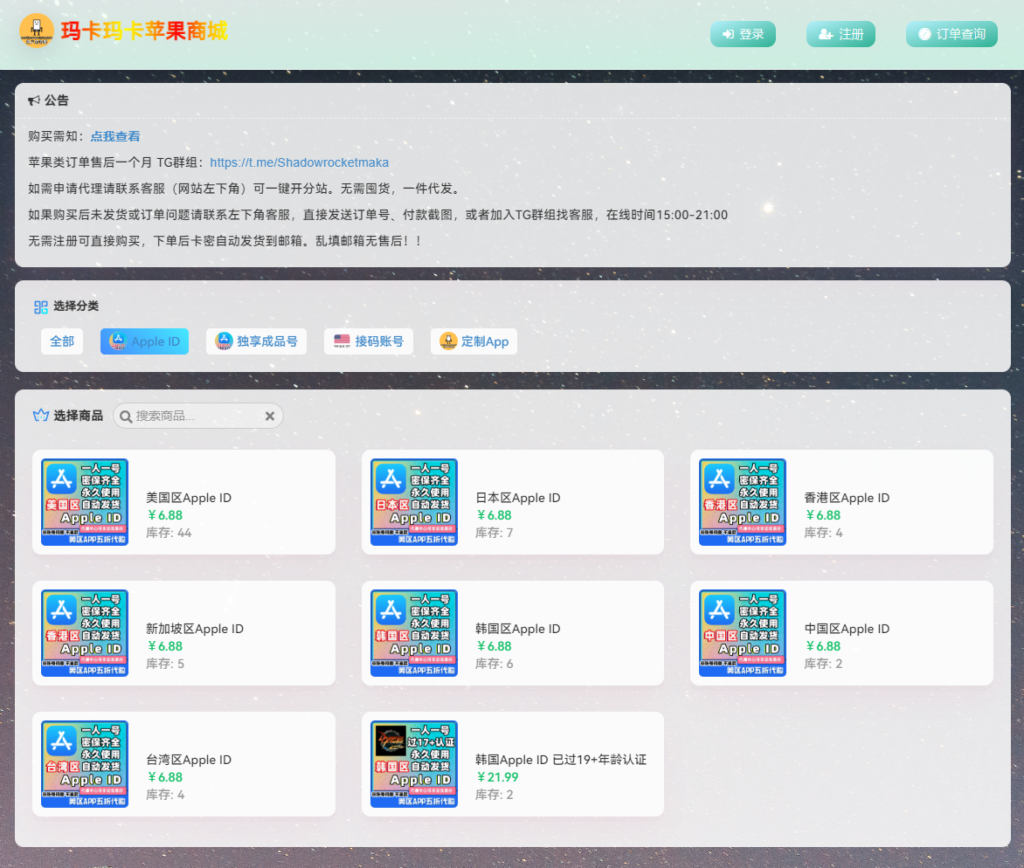Click the 库存: 44 stock count

(x=168, y=533)
